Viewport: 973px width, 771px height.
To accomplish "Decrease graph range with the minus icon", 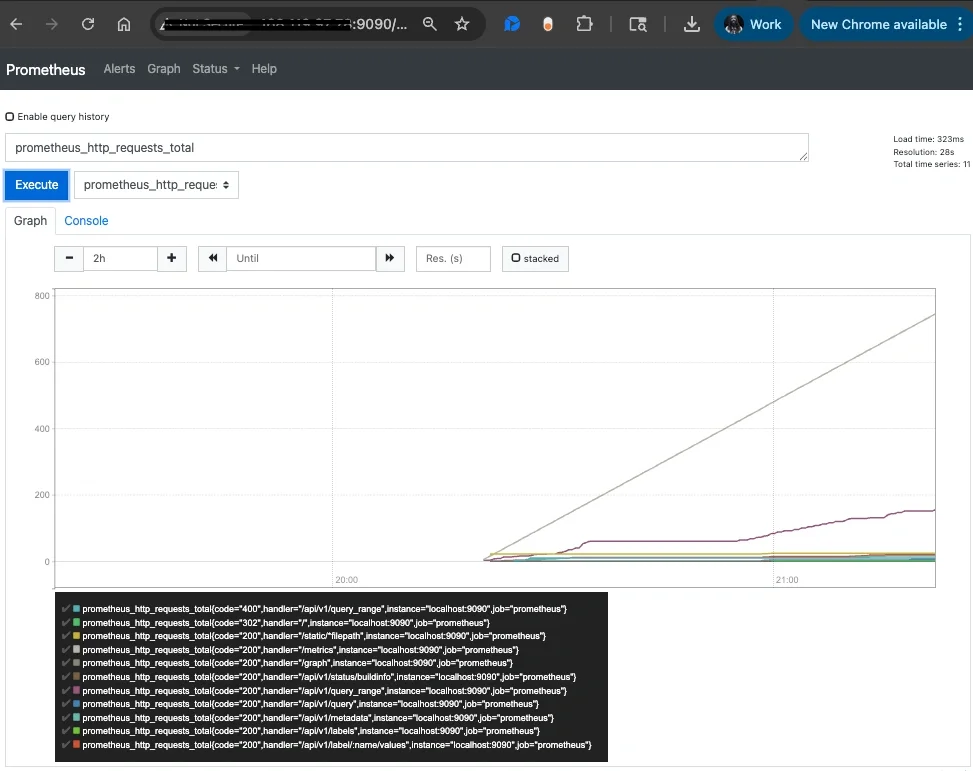I will (x=68, y=258).
